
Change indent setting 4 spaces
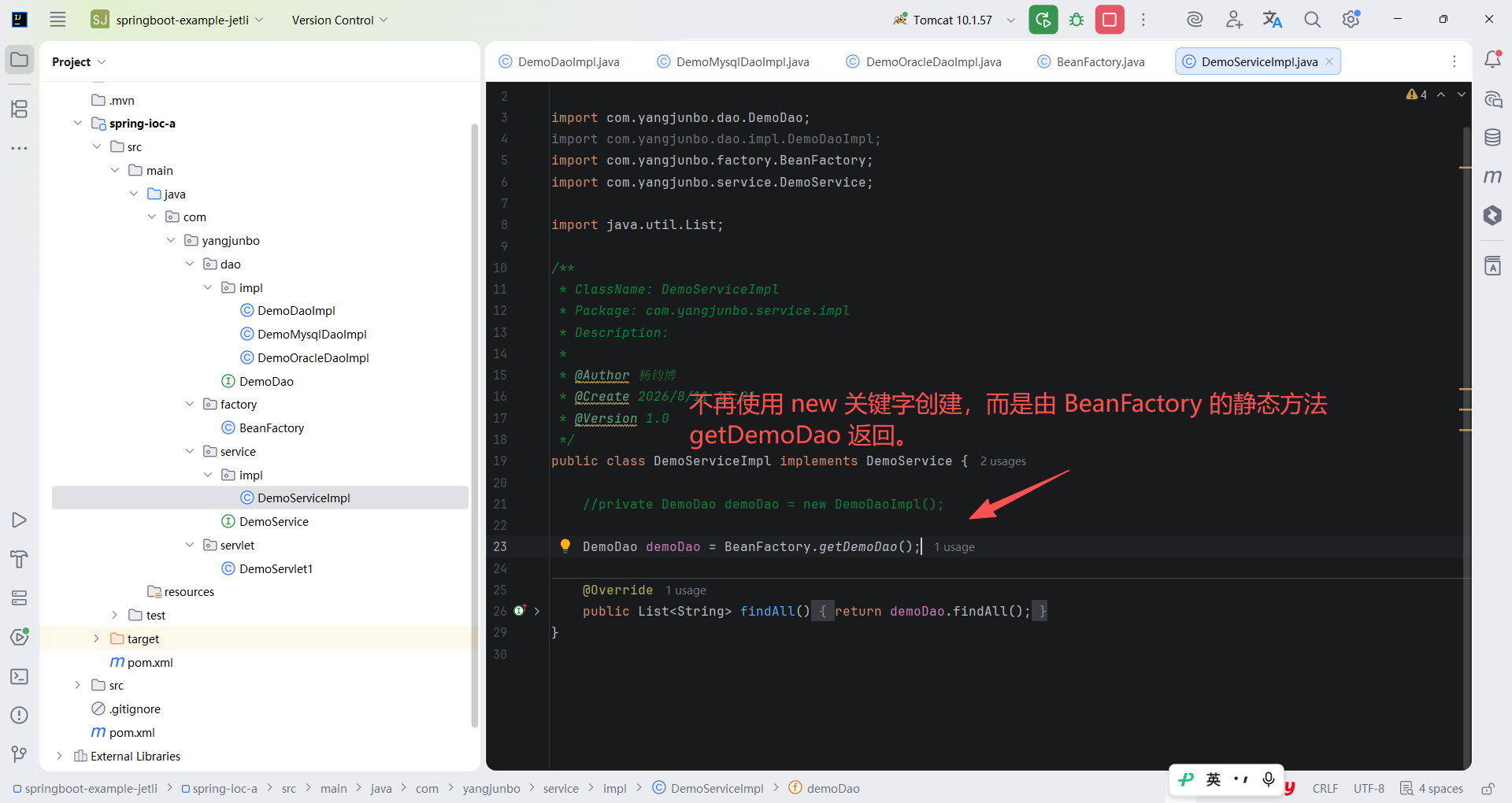click(1432, 789)
